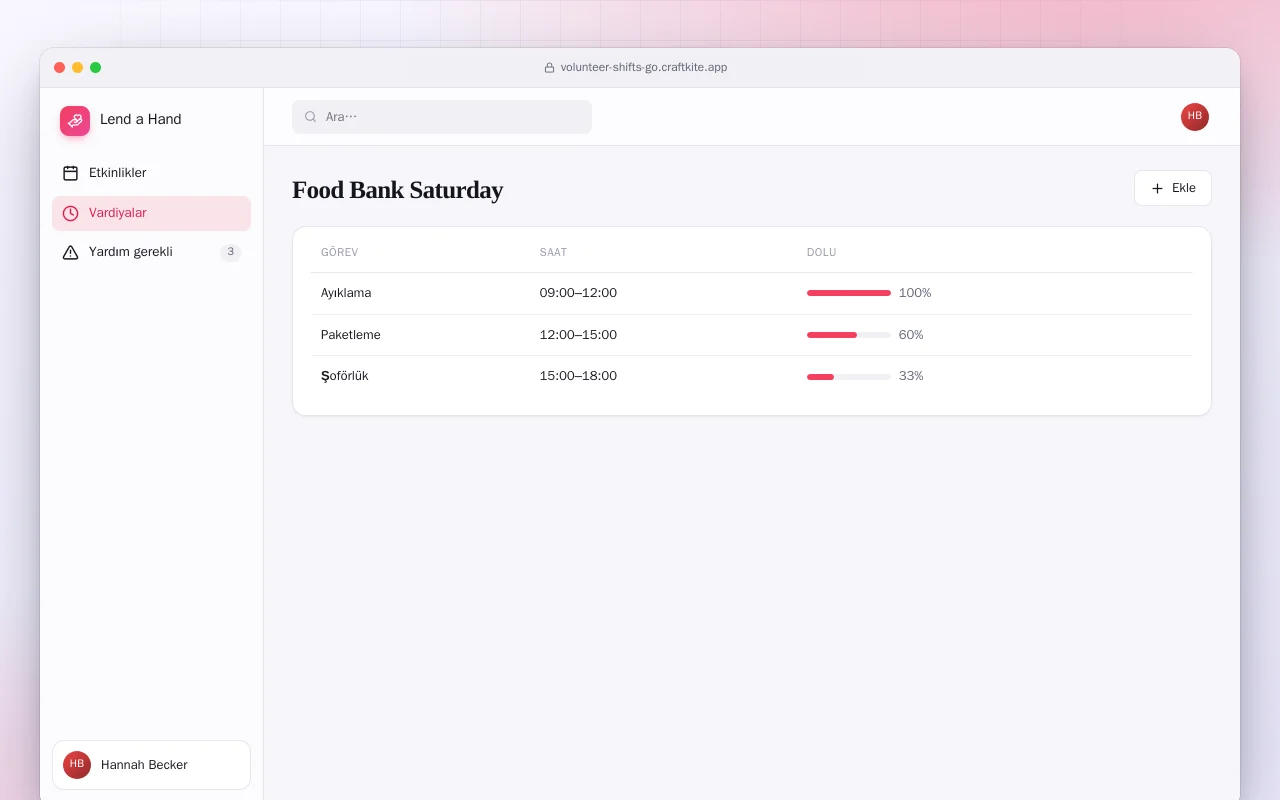Click the HB avatar beside Hannah Becker
Screen dimensions: 1280x800
click(x=77, y=765)
